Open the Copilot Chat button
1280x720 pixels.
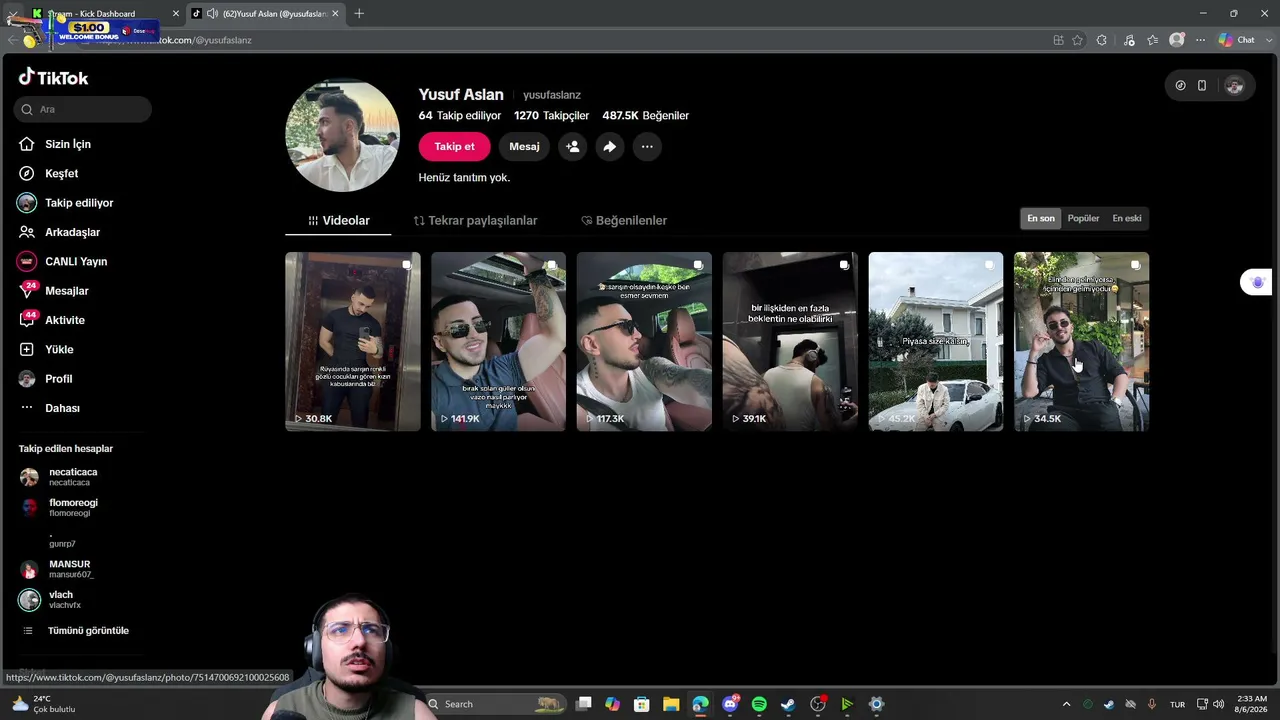coord(1236,40)
